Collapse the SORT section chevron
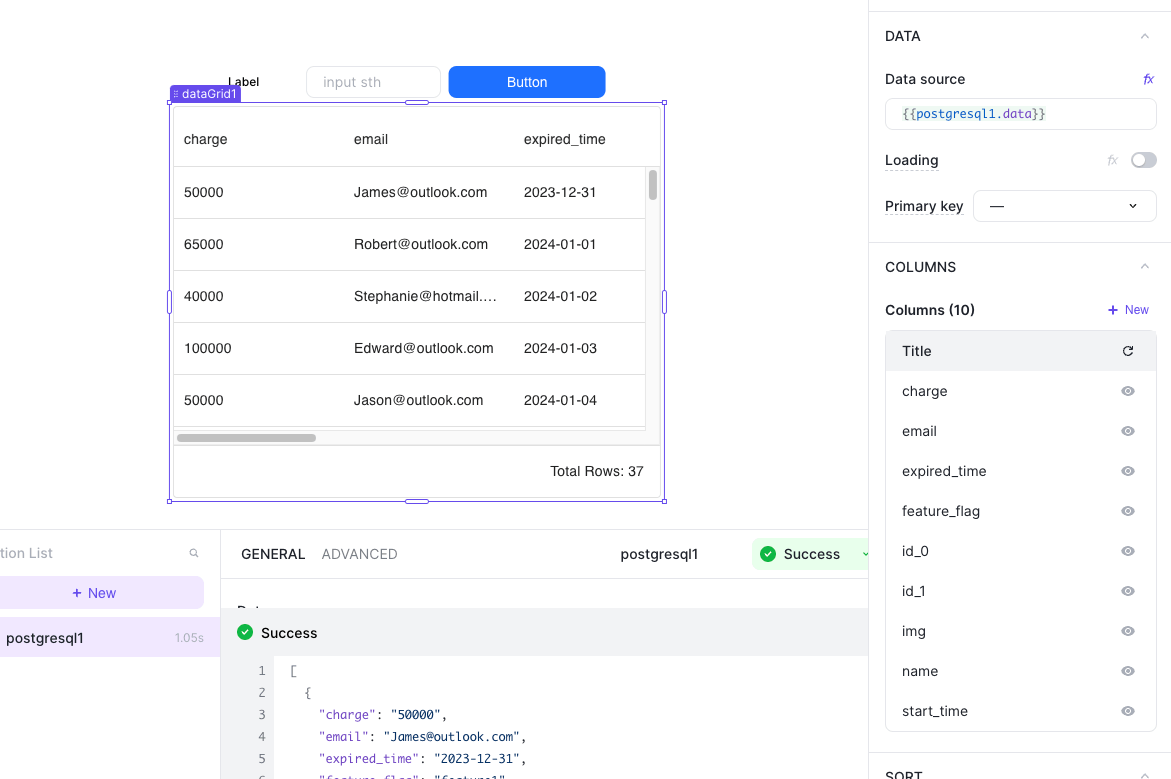Image resolution: width=1171 pixels, height=779 pixels. 1144,775
